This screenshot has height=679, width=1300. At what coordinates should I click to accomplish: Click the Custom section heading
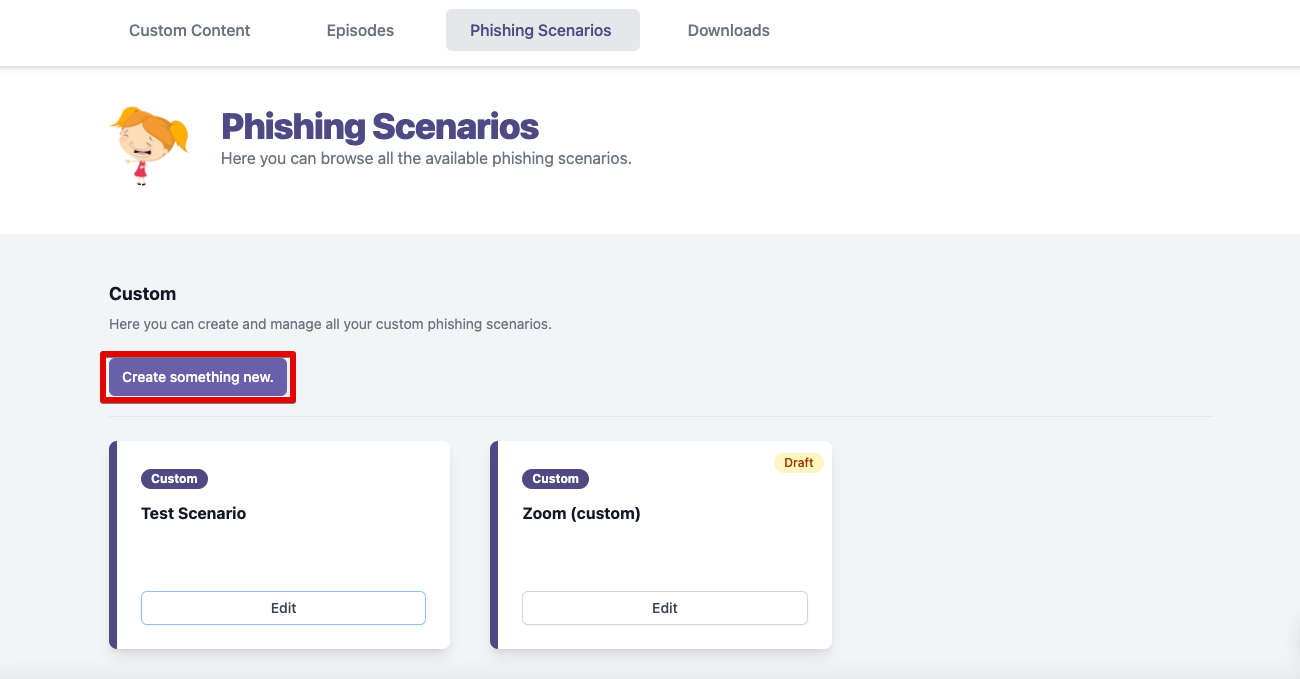[142, 294]
